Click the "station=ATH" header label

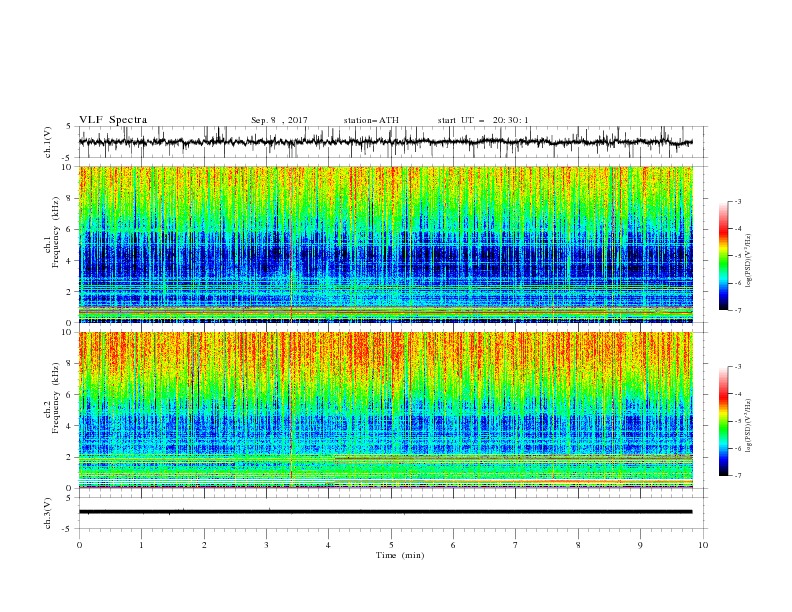point(371,120)
